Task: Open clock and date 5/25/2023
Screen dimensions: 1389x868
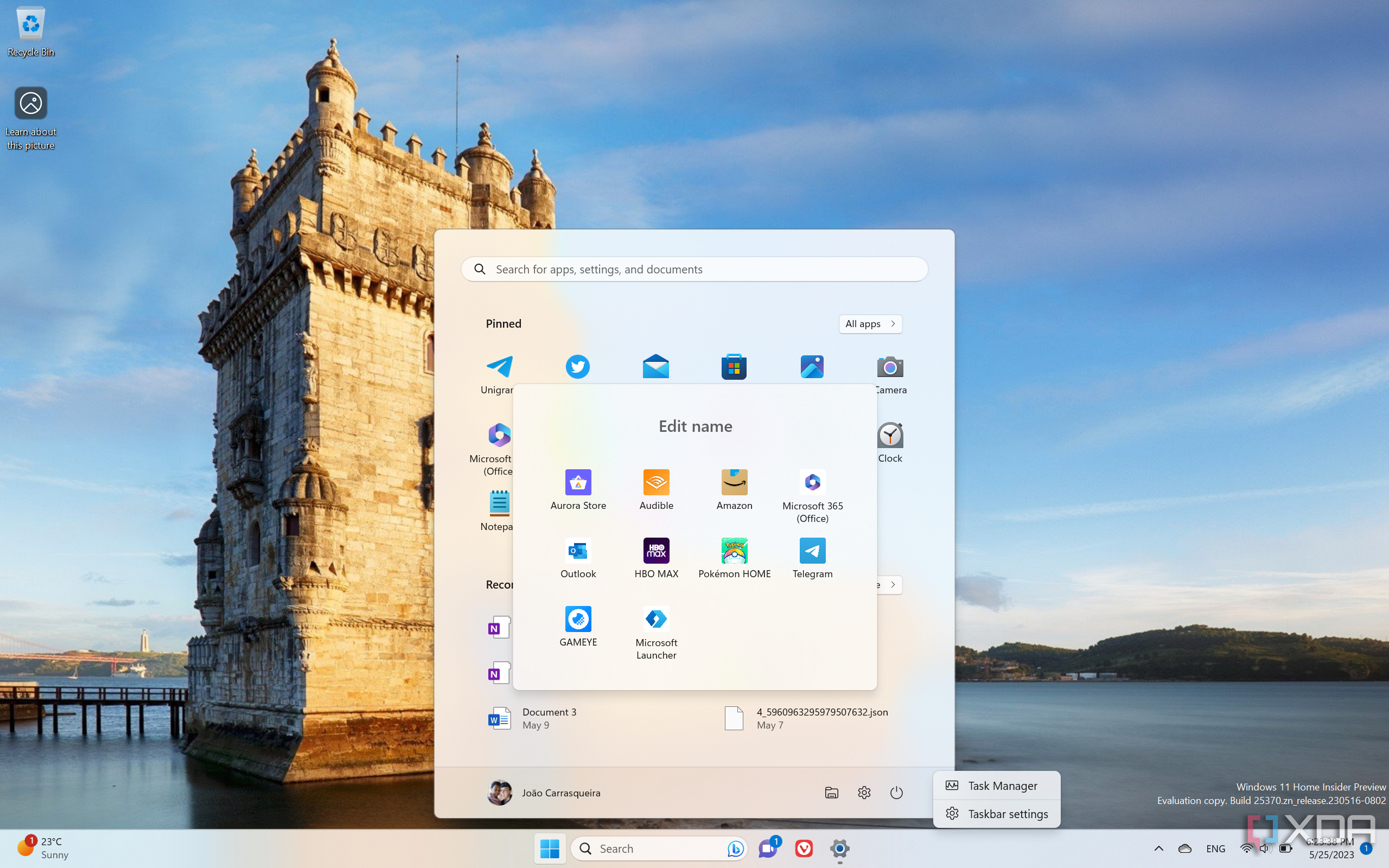Action: click(1330, 848)
